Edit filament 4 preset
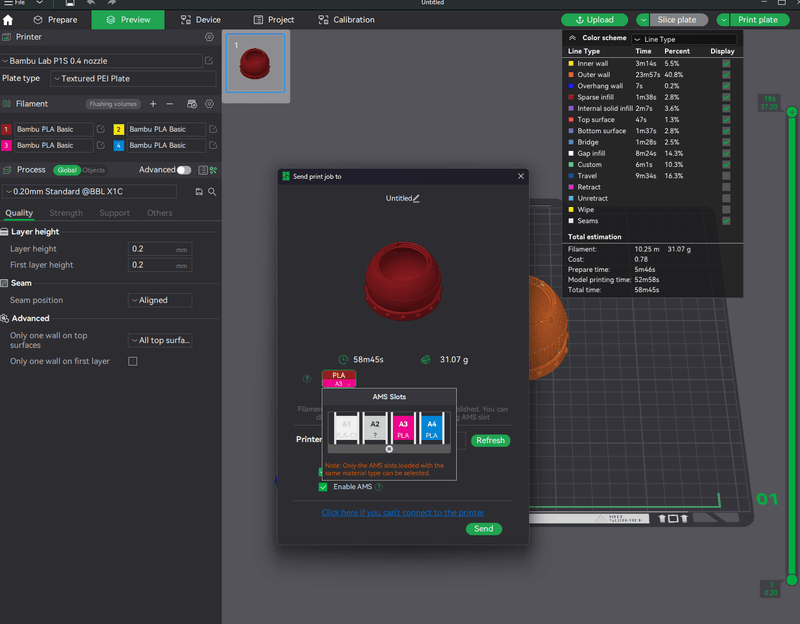 (x=213, y=145)
